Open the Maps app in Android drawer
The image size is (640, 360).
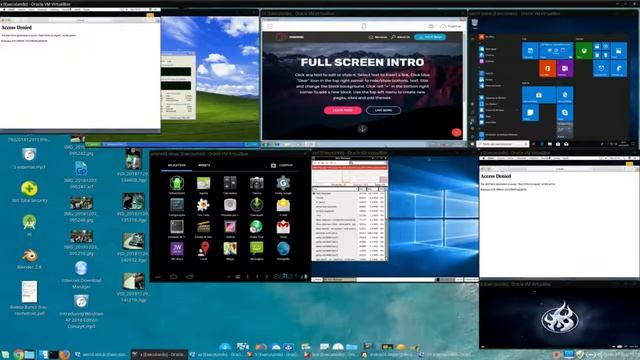[230, 248]
